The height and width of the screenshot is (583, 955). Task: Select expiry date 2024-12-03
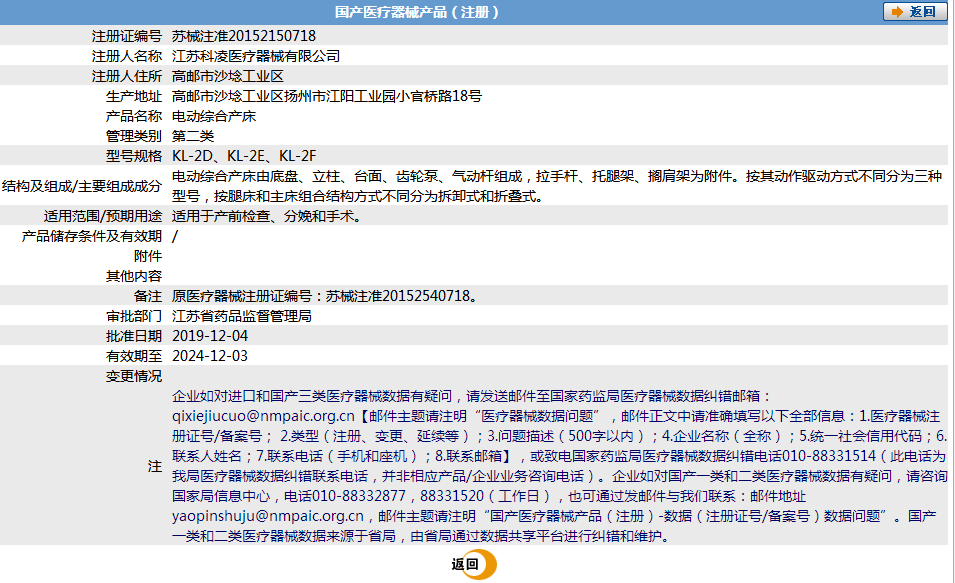click(210, 356)
